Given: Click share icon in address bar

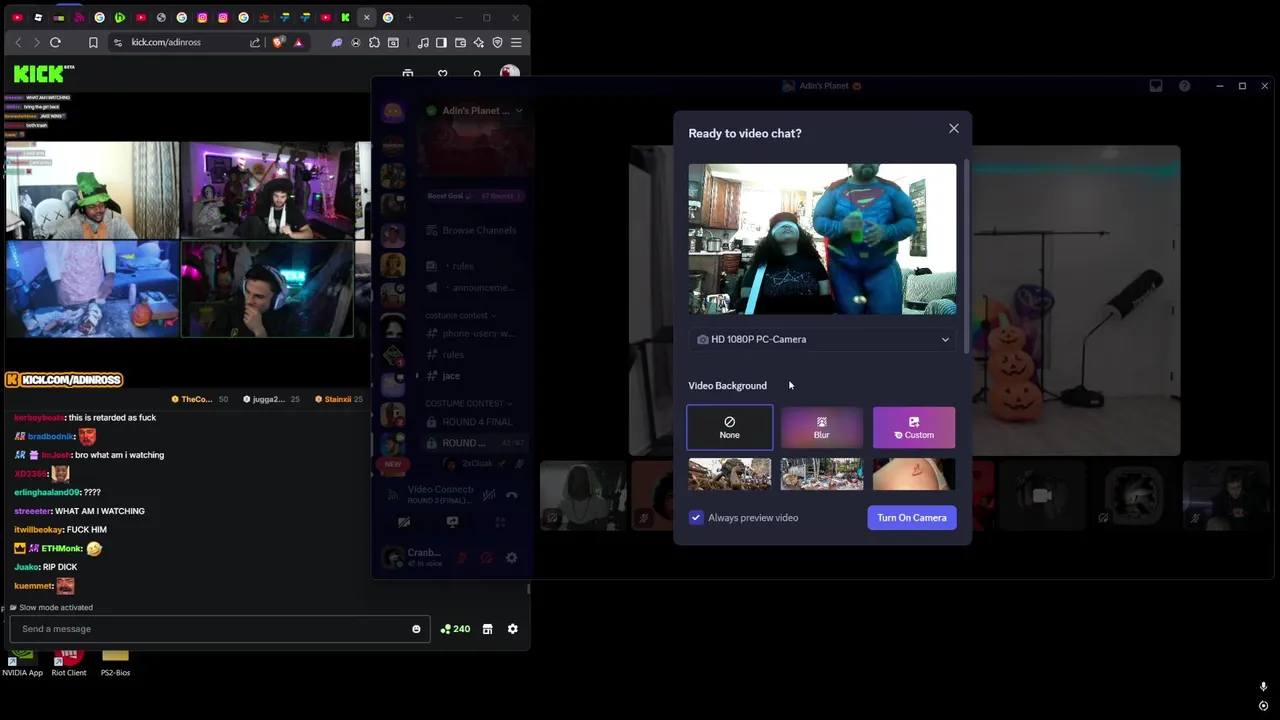Looking at the screenshot, I should pos(255,42).
